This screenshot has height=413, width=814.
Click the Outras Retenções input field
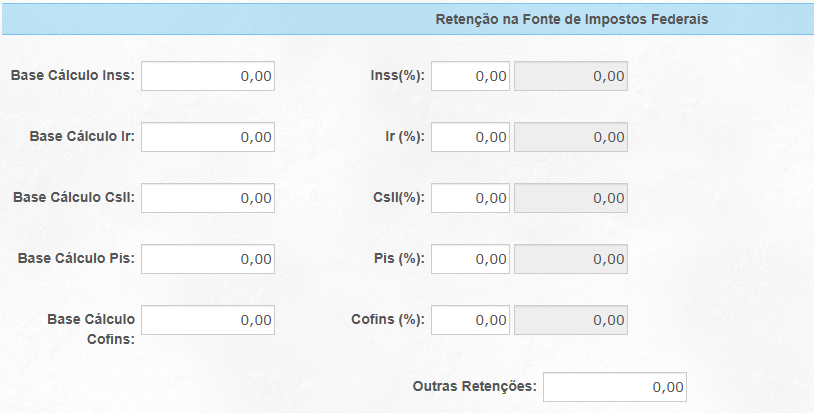615,387
